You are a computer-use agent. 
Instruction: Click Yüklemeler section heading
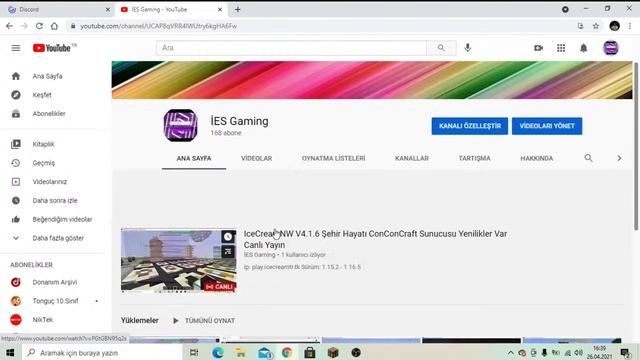(140, 321)
